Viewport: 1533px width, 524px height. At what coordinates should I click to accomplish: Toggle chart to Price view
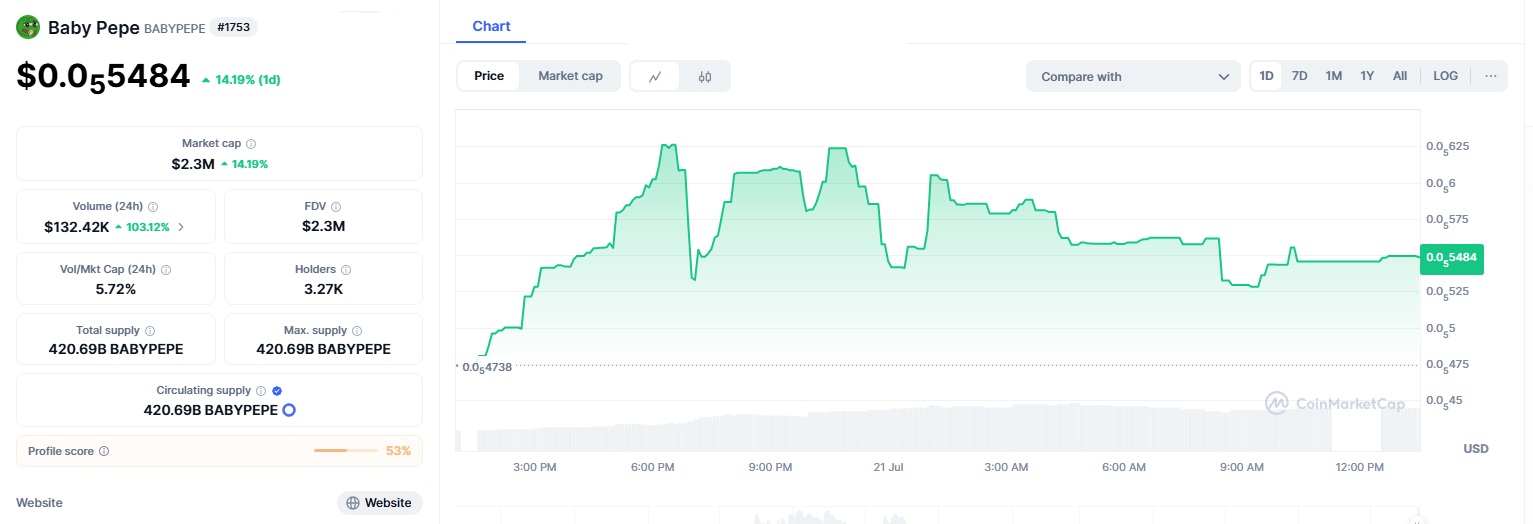tap(489, 76)
